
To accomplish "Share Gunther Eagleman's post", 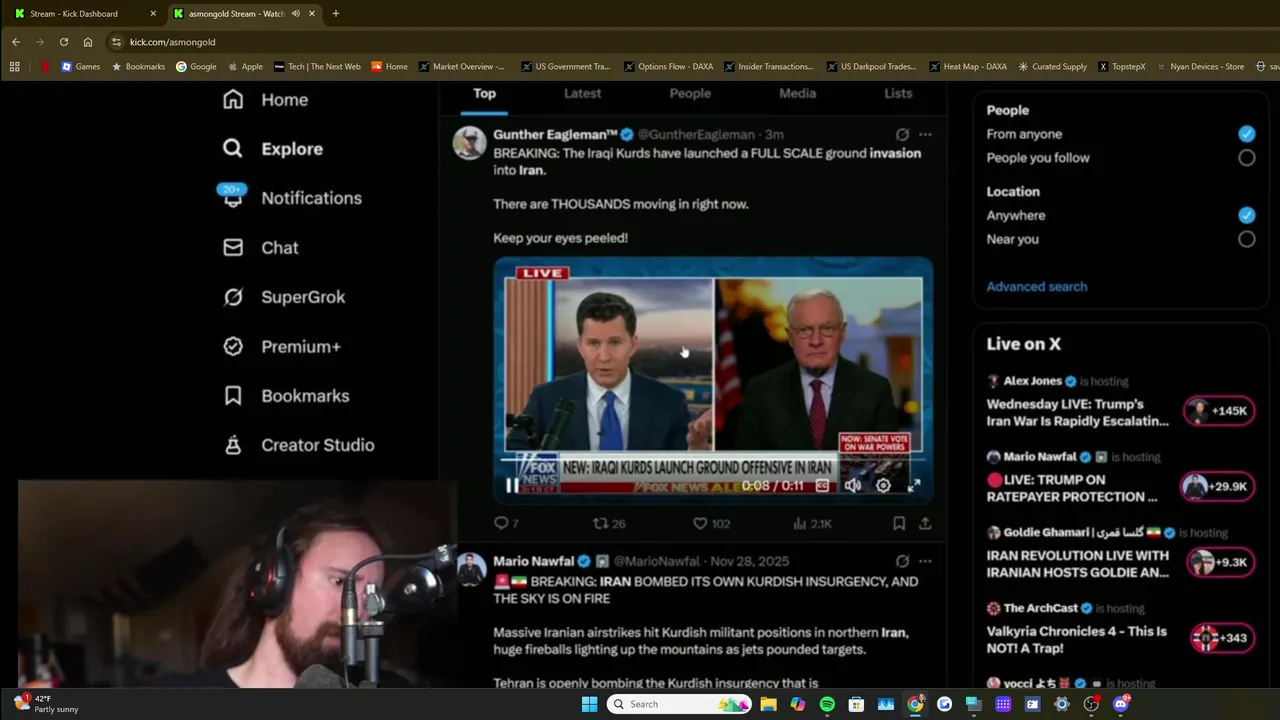I will pyautogui.click(x=925, y=523).
